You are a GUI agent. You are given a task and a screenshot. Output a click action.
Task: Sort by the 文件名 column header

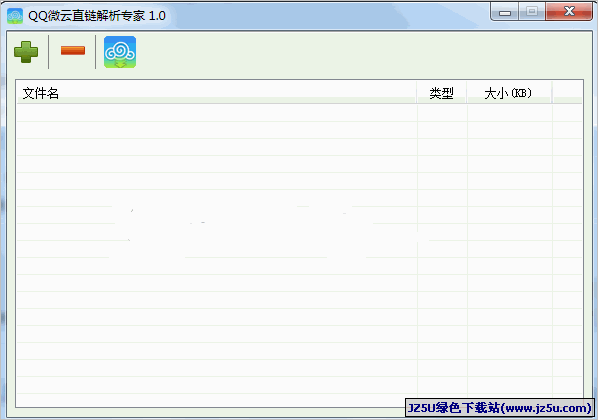pos(216,93)
